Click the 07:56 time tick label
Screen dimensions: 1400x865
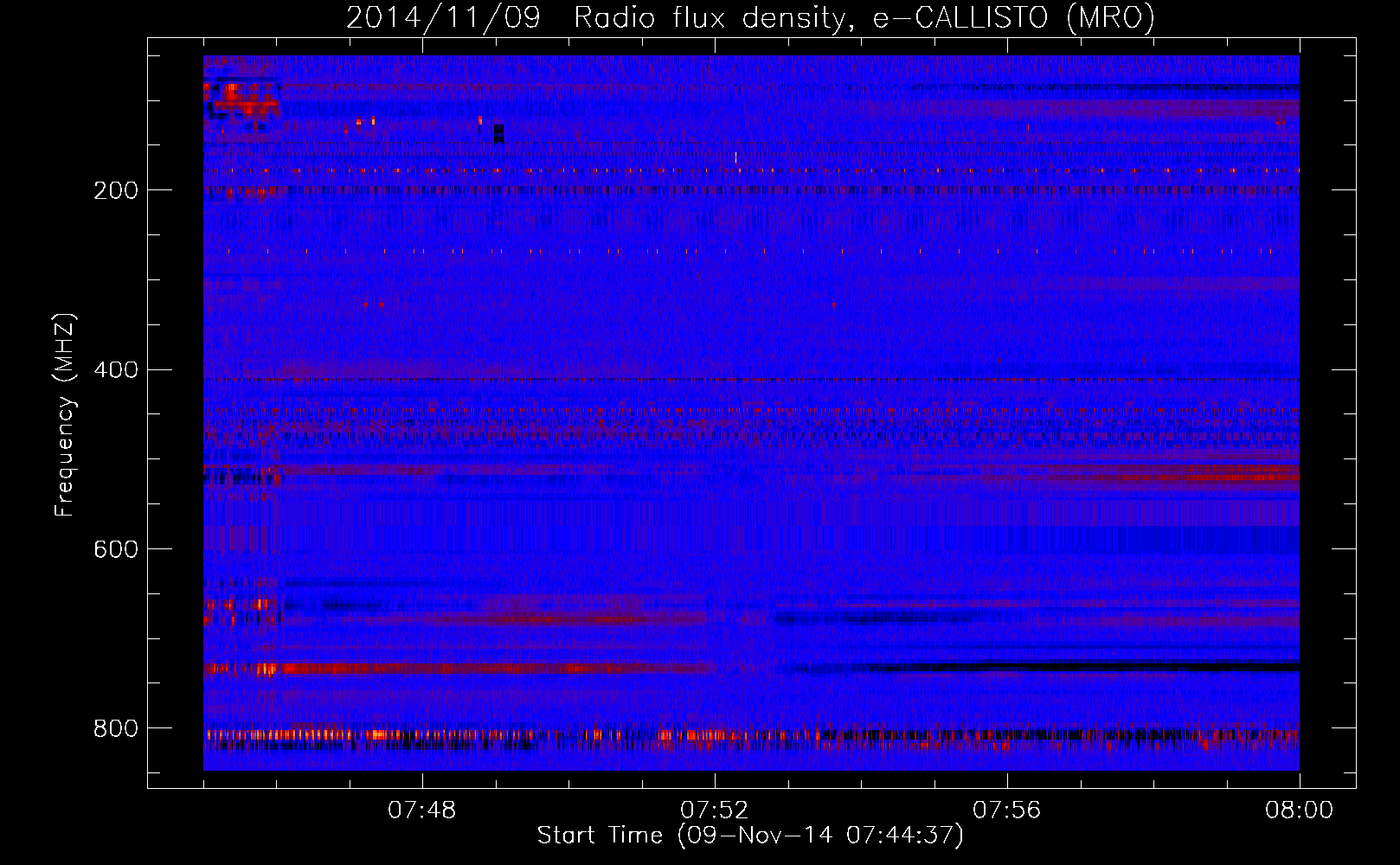(1007, 811)
